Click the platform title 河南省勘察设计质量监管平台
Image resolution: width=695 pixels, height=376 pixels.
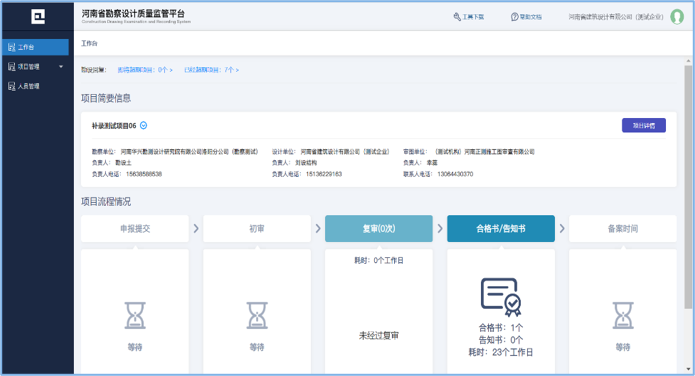pyautogui.click(x=133, y=14)
